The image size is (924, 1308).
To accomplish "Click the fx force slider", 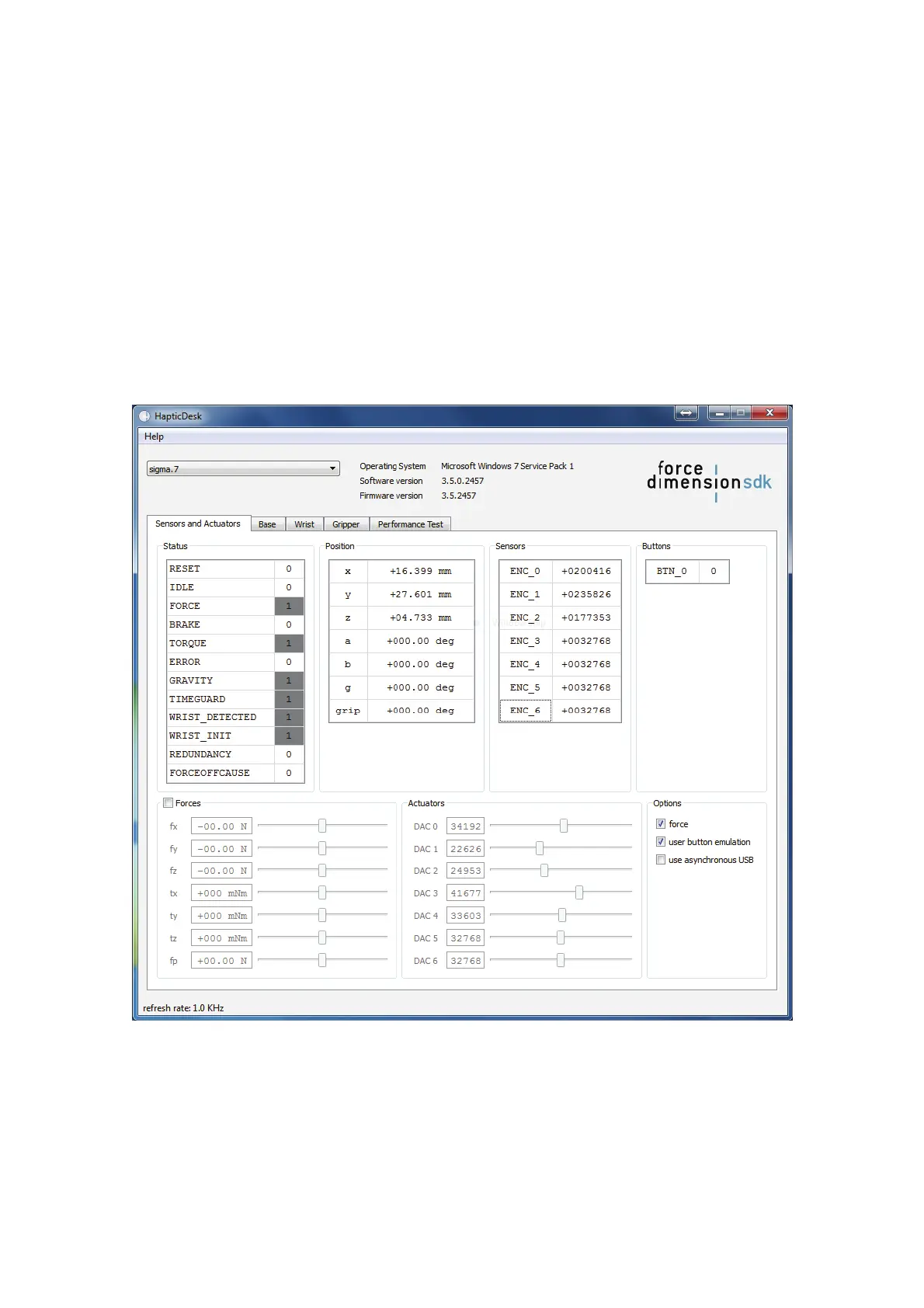I will [x=322, y=826].
